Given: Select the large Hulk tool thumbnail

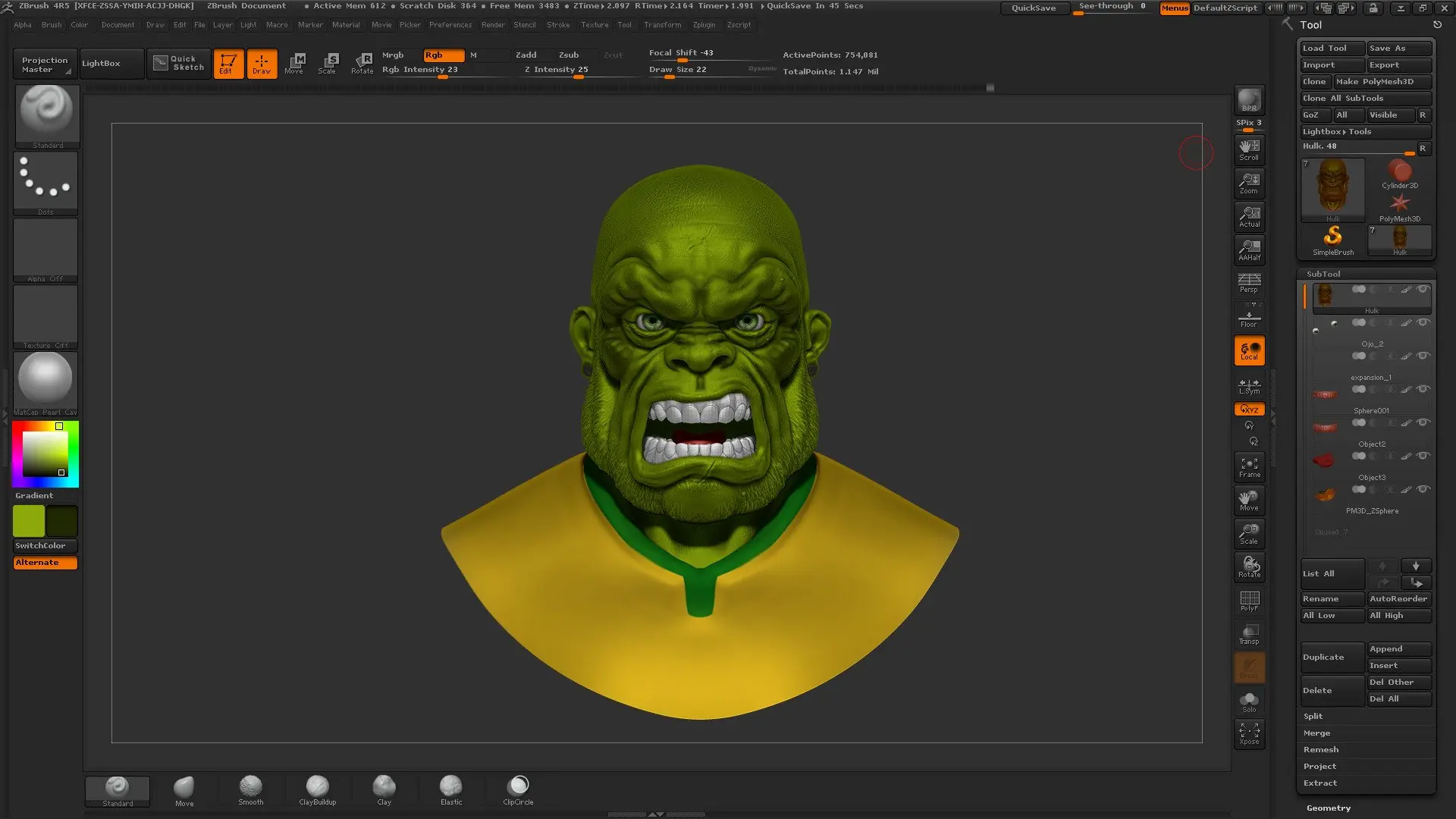Looking at the screenshot, I should 1332,190.
